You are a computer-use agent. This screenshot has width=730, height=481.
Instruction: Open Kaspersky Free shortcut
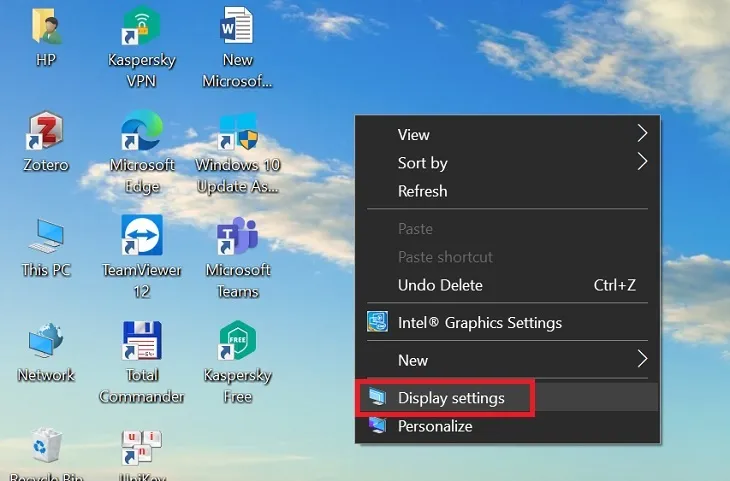[237, 340]
